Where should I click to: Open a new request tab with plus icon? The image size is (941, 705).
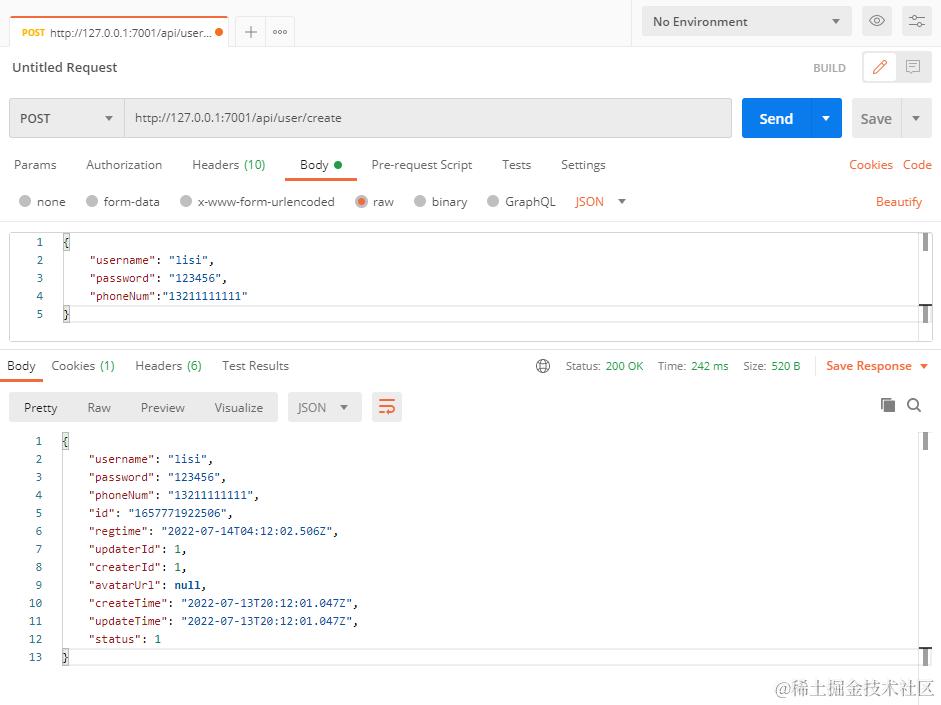pyautogui.click(x=251, y=32)
